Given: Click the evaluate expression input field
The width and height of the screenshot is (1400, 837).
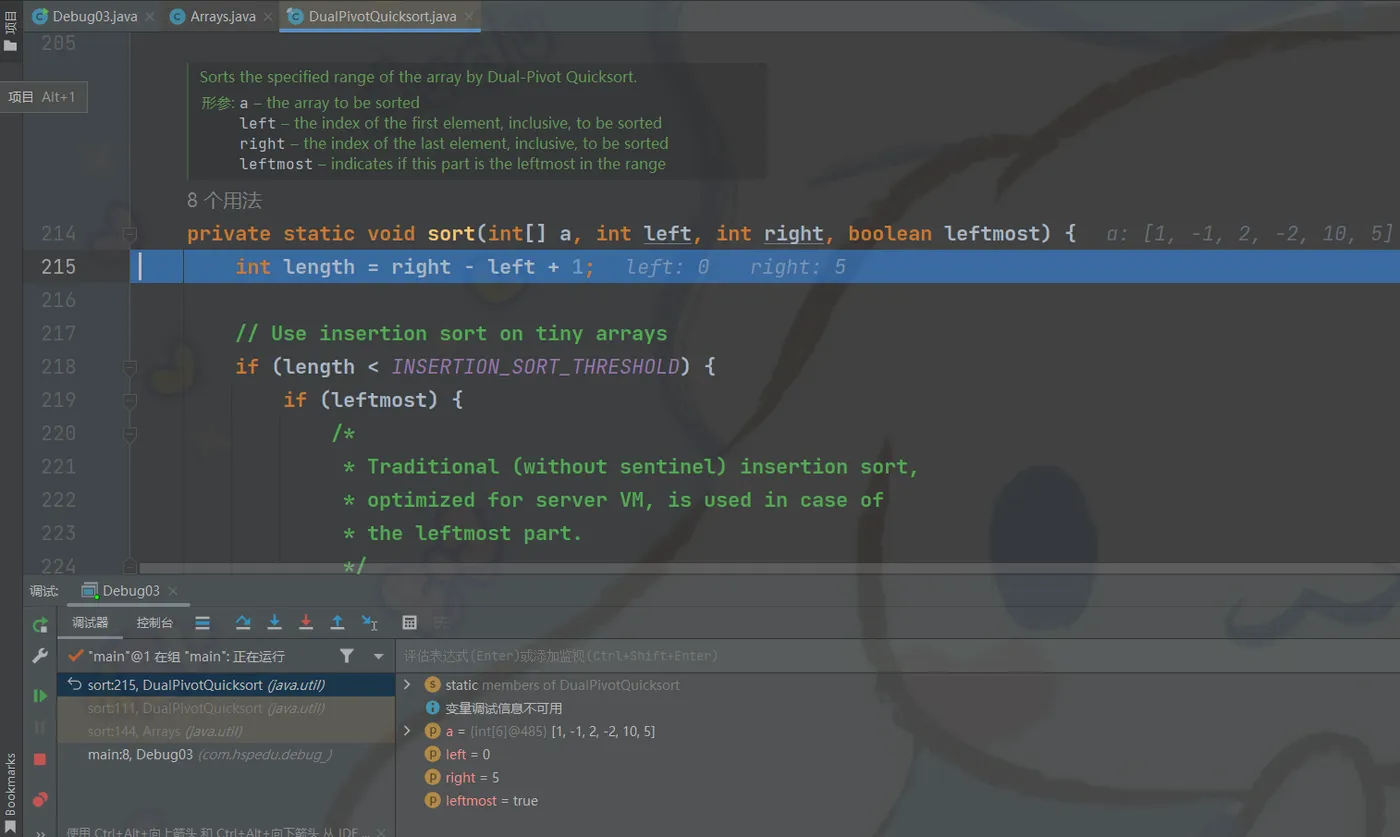Looking at the screenshot, I should pos(898,656).
